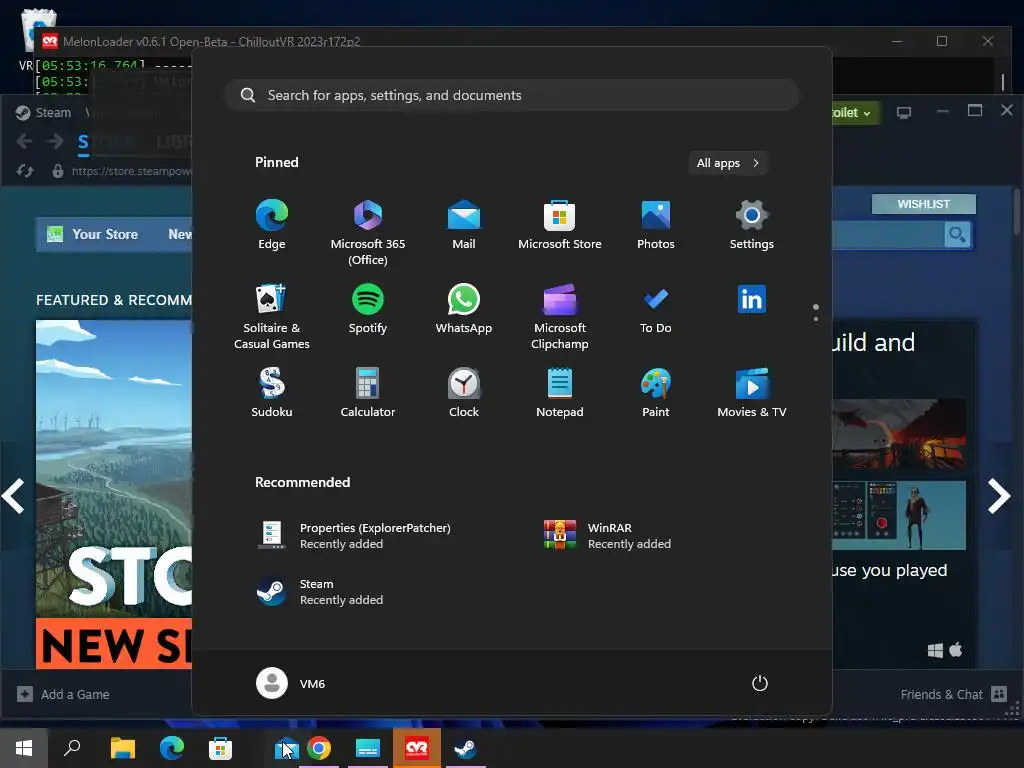Open Microsoft Clipchamp

tap(560, 317)
